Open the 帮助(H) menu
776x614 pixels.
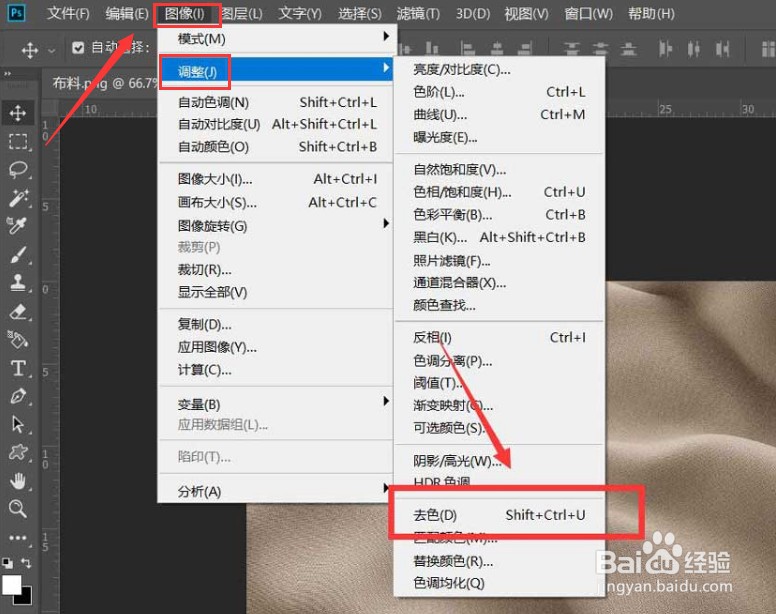click(651, 14)
